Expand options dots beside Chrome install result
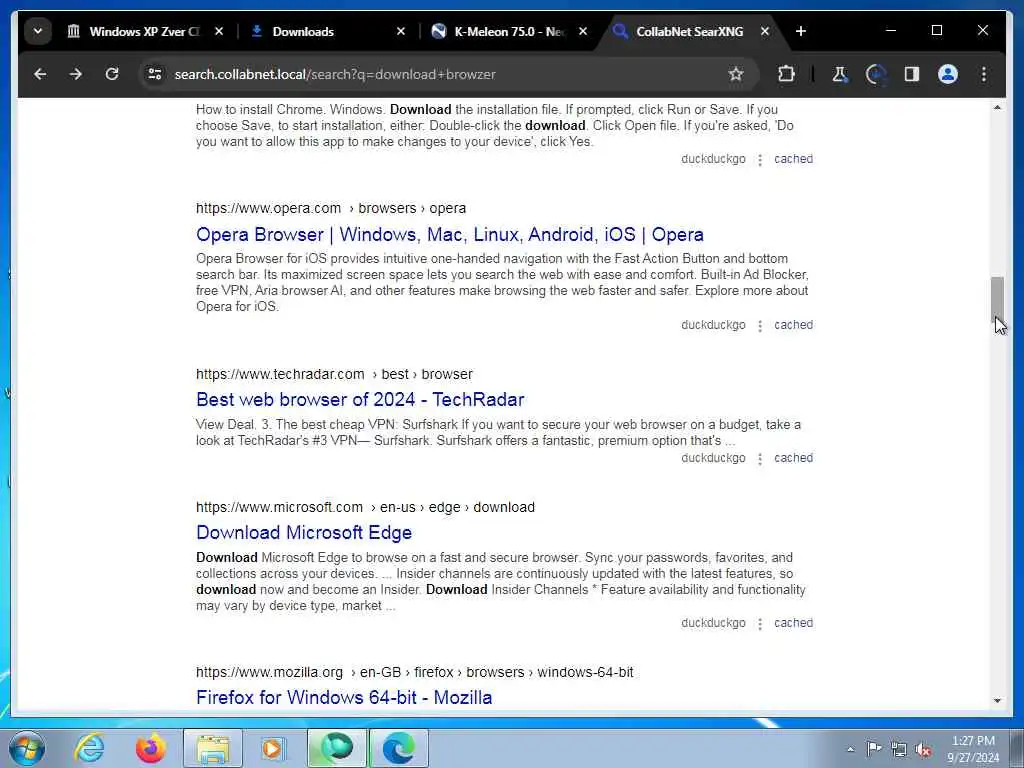The height and width of the screenshot is (768, 1024). pos(760,160)
